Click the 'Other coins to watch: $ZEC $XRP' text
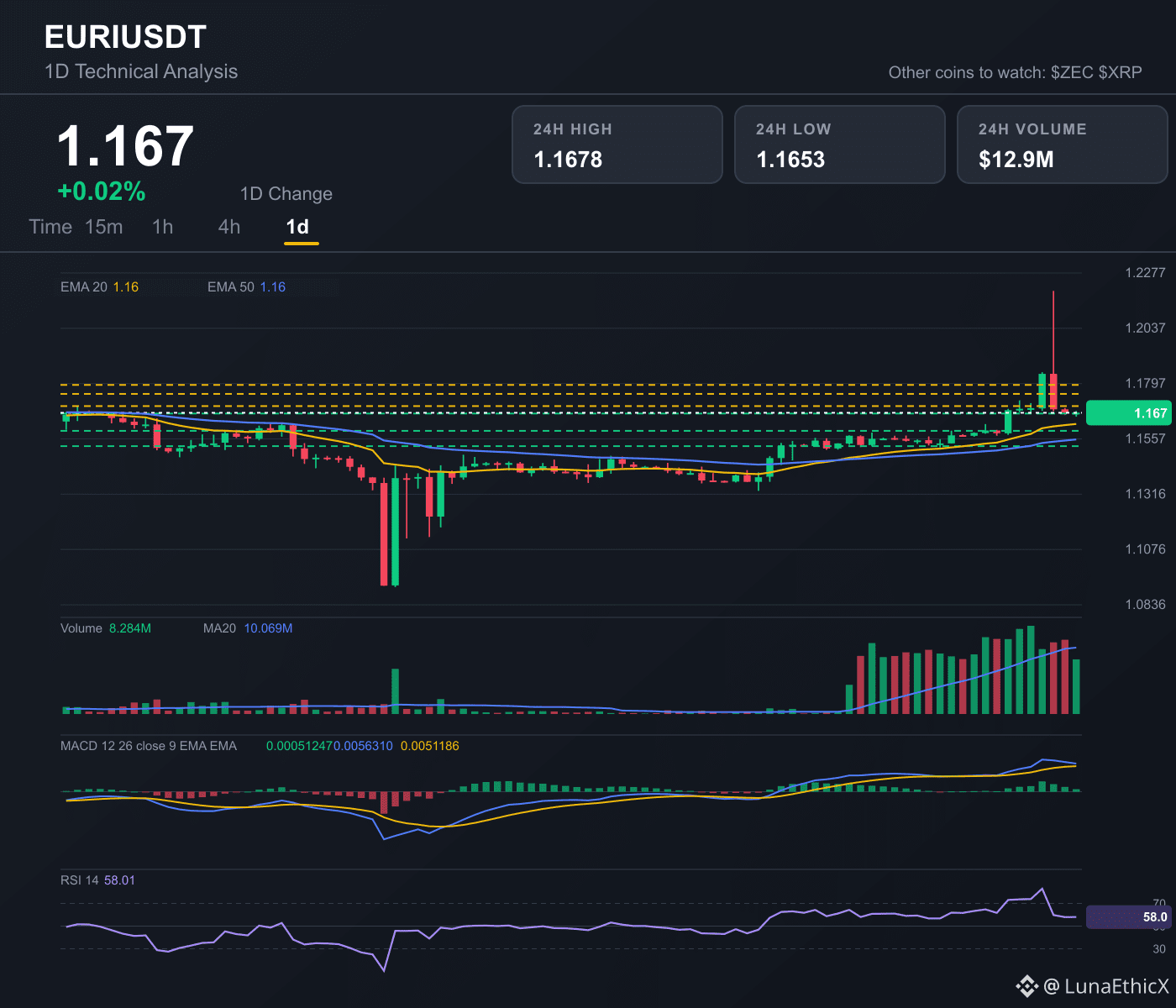The height and width of the screenshot is (1008, 1176). 1016,72
